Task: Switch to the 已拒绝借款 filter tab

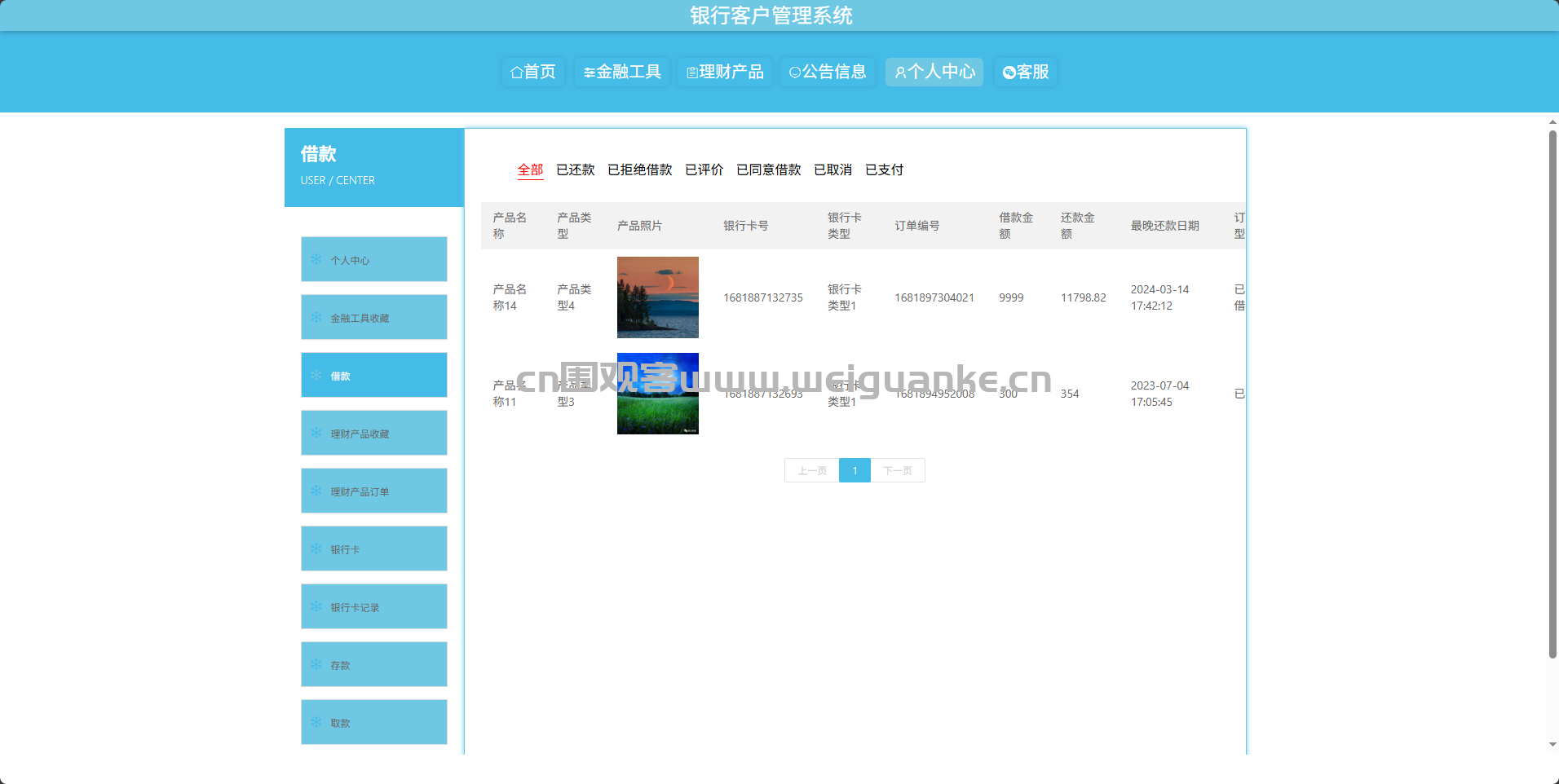Action: tap(640, 170)
